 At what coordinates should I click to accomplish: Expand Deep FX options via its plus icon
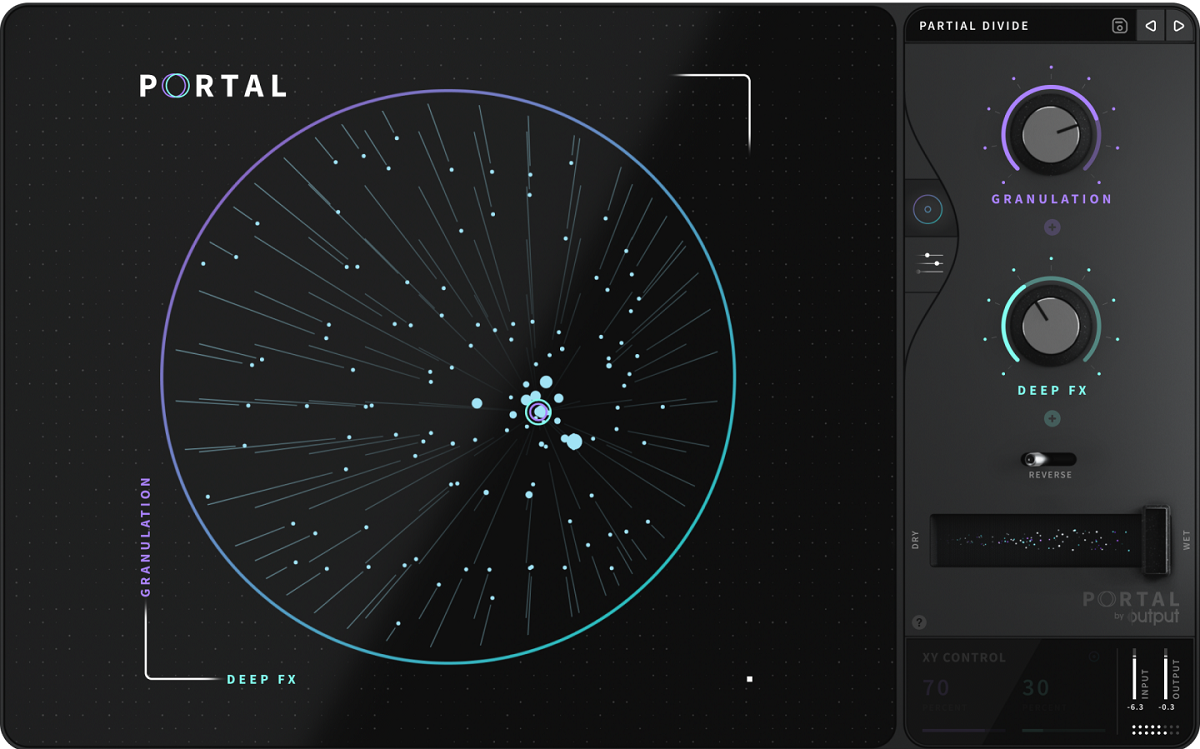tap(1051, 419)
